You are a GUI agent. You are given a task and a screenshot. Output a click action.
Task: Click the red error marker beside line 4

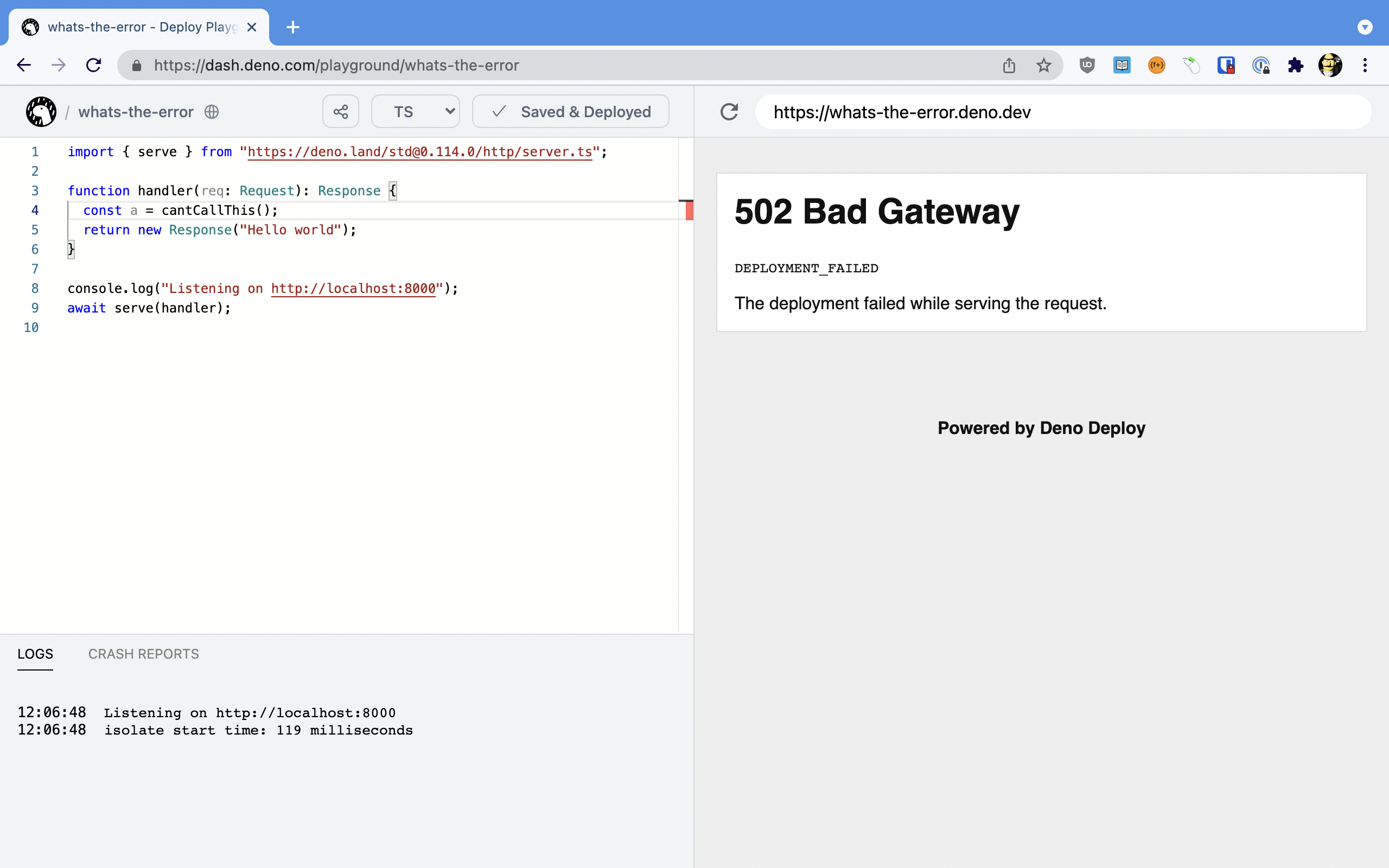click(689, 210)
